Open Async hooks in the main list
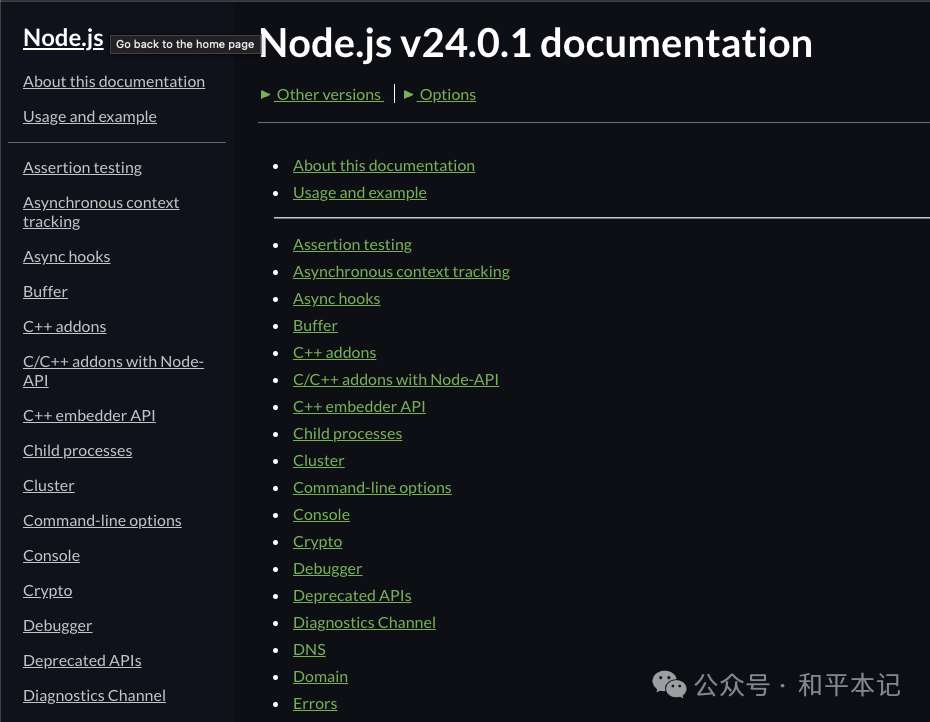The height and width of the screenshot is (722, 930). click(x=336, y=299)
